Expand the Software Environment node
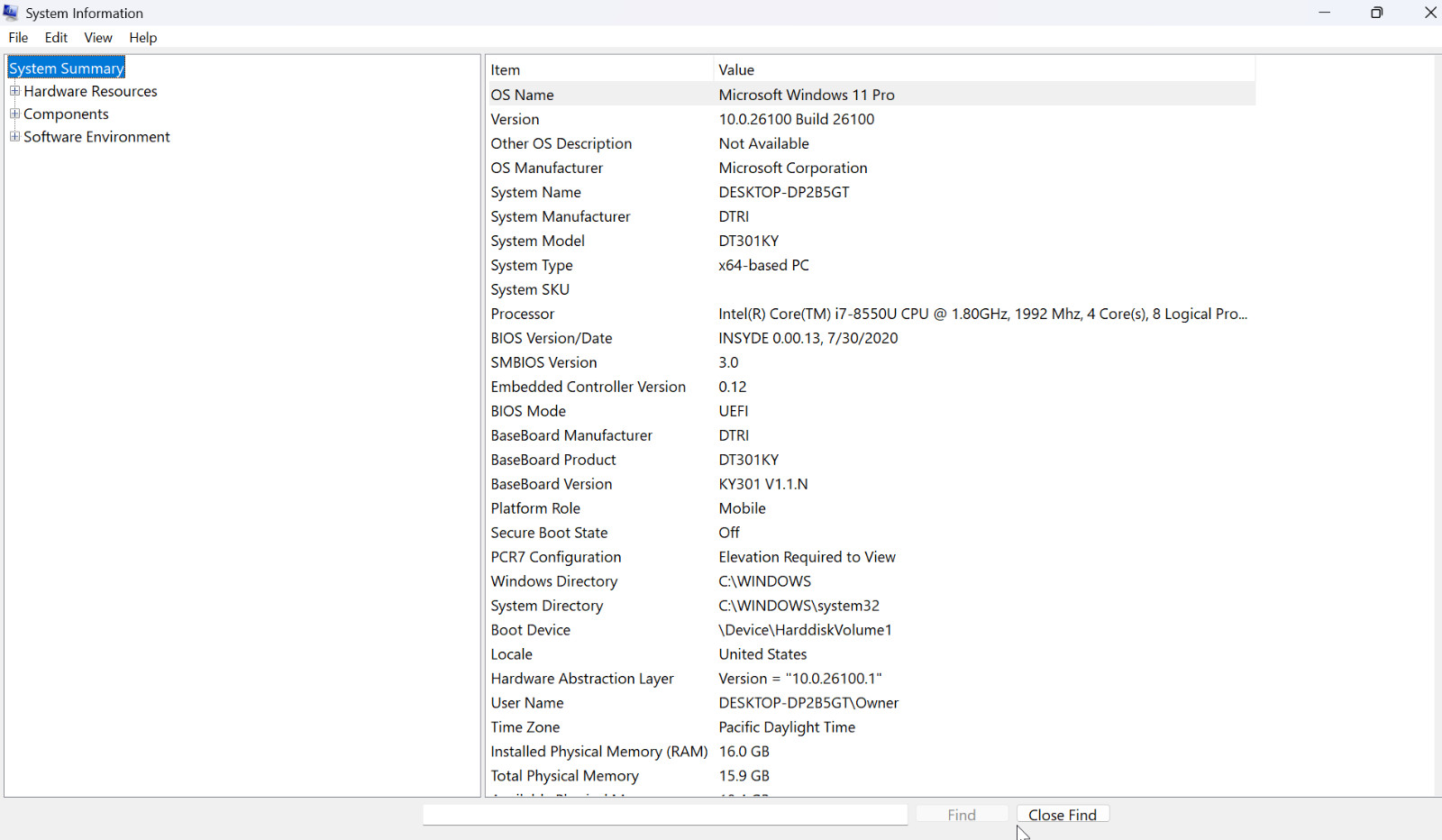The image size is (1442, 840). click(14, 136)
